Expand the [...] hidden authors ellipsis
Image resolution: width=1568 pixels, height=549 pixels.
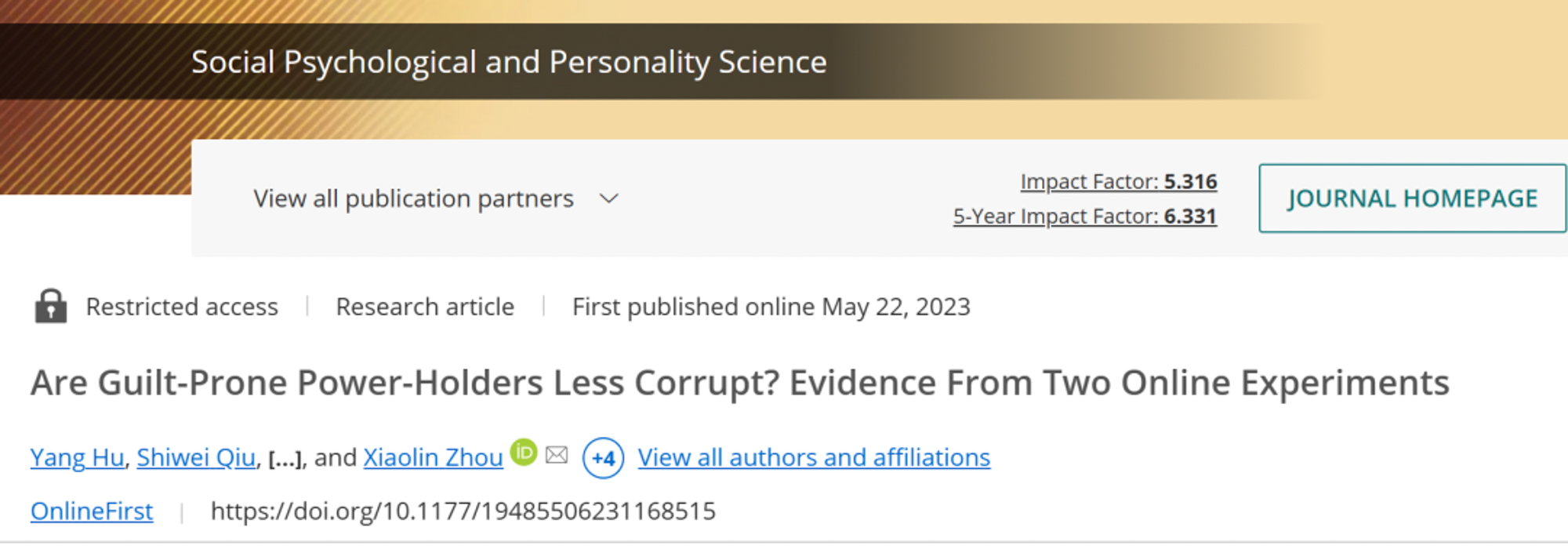(285, 459)
